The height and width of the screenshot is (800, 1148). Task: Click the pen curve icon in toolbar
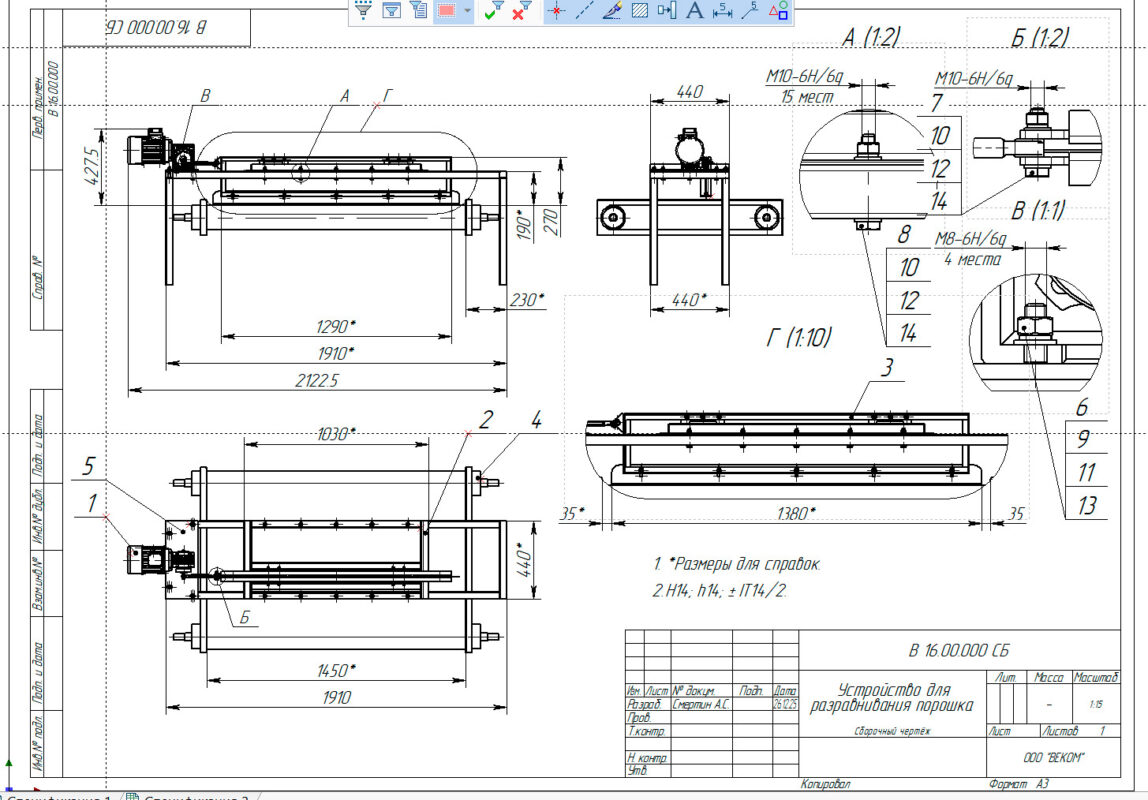[613, 11]
